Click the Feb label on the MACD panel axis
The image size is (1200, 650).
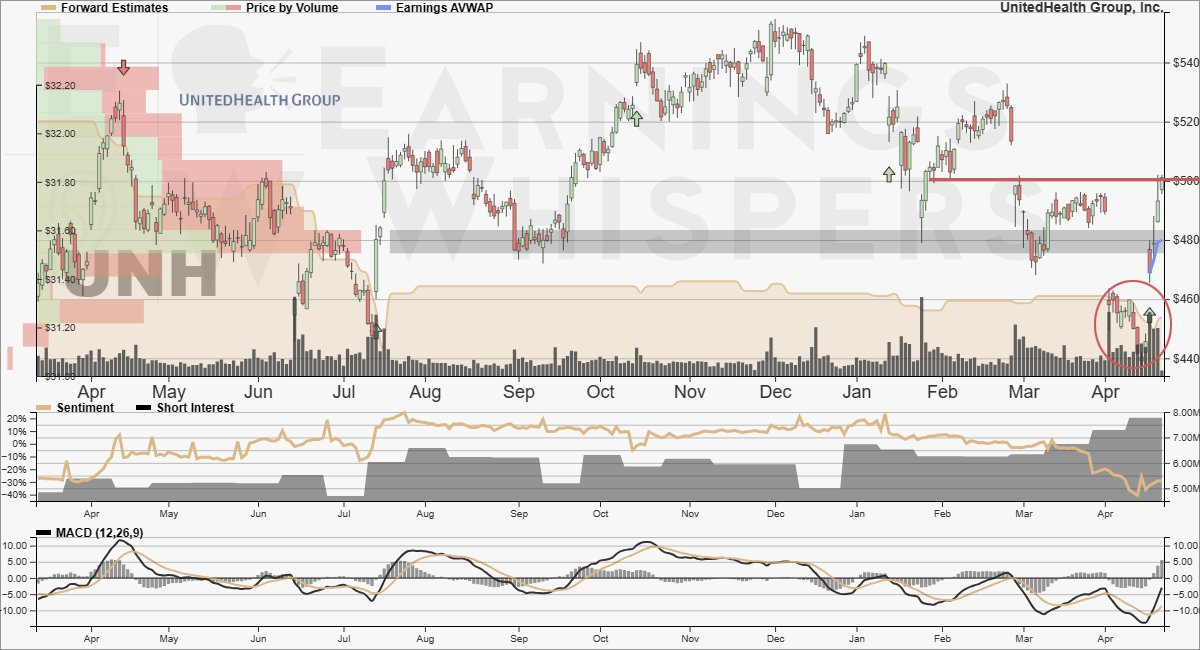click(x=943, y=638)
